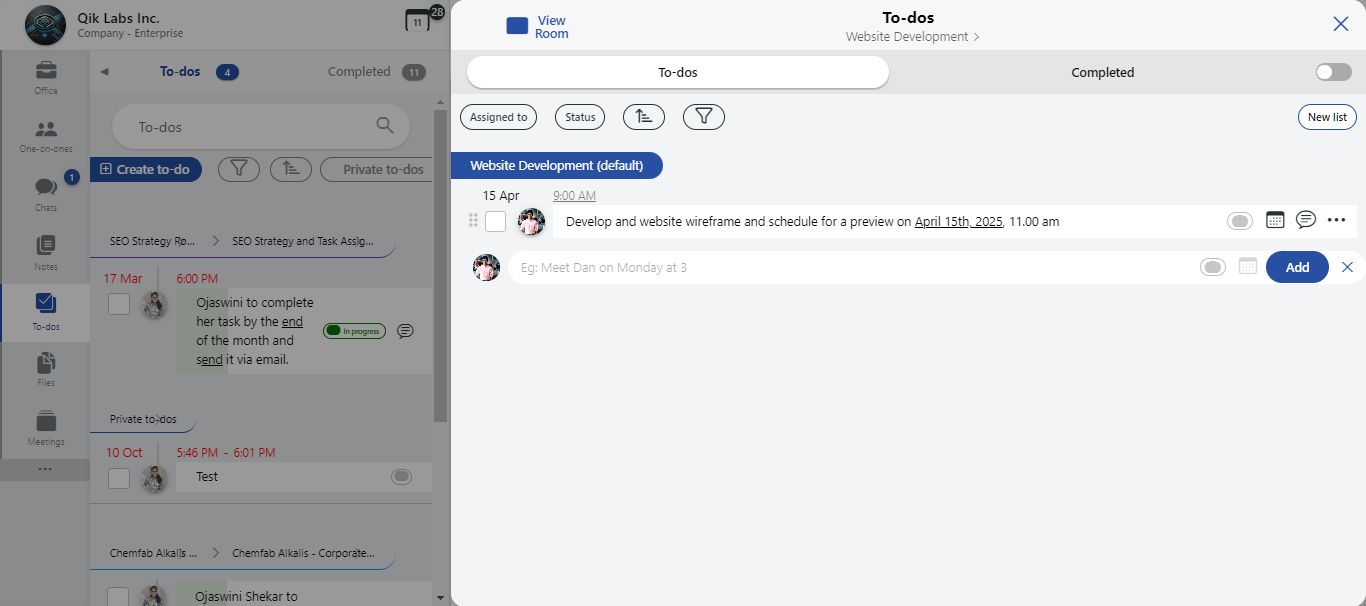
Task: Open the Chats panel in the sidebar
Action: point(45,193)
